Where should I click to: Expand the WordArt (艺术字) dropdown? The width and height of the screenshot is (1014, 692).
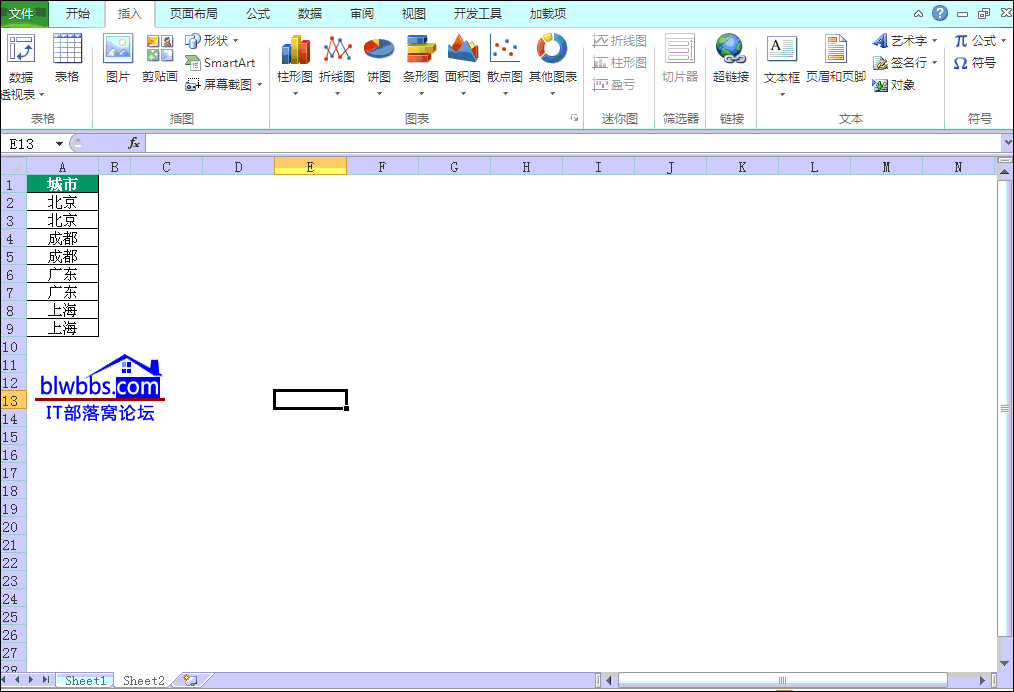906,40
